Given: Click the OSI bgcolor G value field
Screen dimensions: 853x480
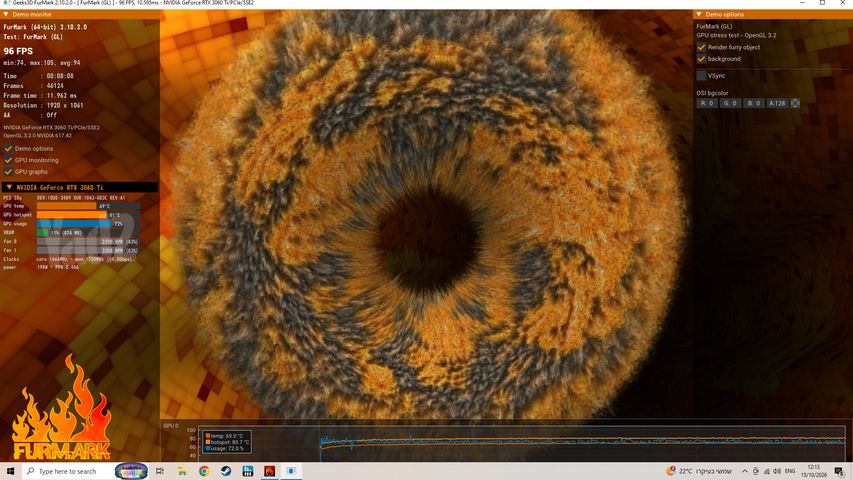Looking at the screenshot, I should click(x=730, y=103).
